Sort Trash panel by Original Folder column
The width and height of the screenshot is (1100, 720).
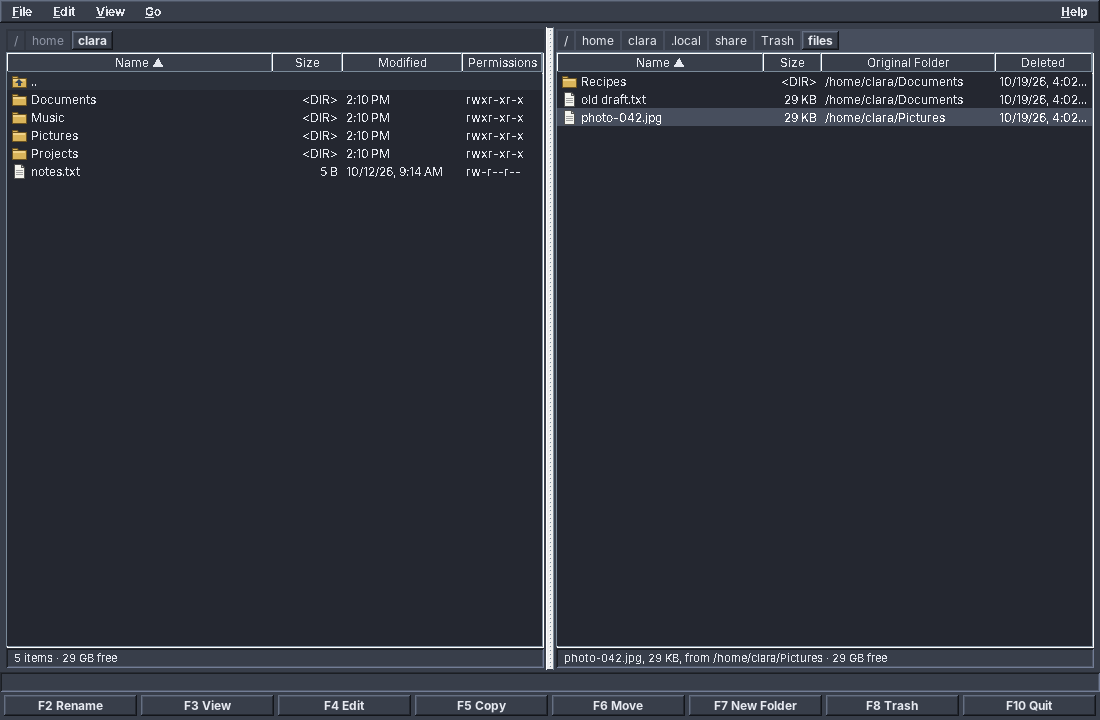point(908,62)
